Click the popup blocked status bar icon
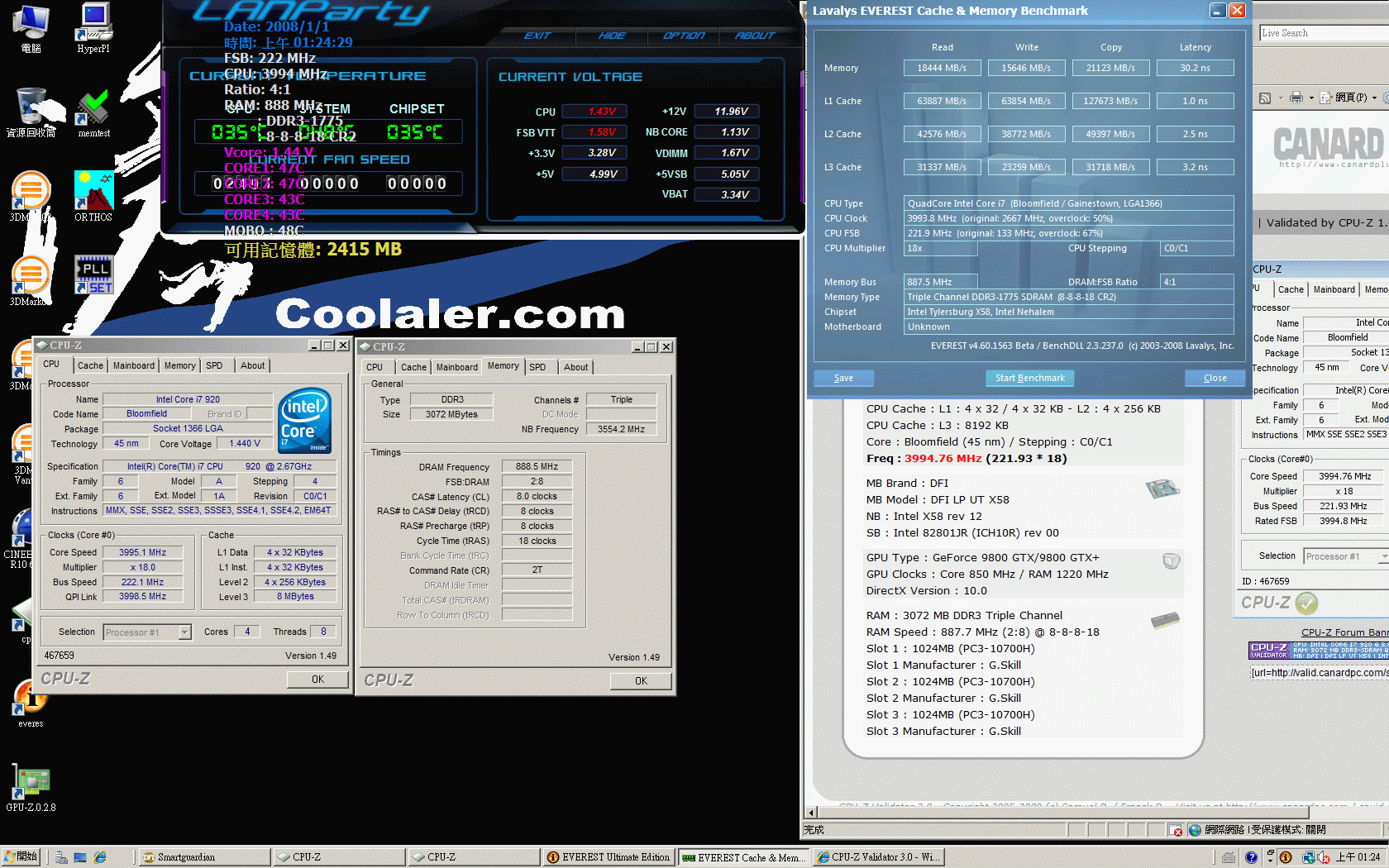This screenshot has width=1389, height=868. click(1177, 830)
